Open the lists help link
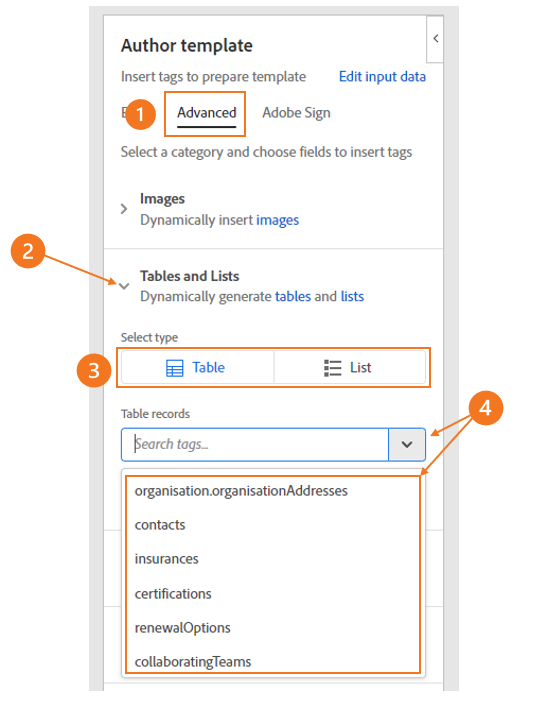 coord(352,296)
